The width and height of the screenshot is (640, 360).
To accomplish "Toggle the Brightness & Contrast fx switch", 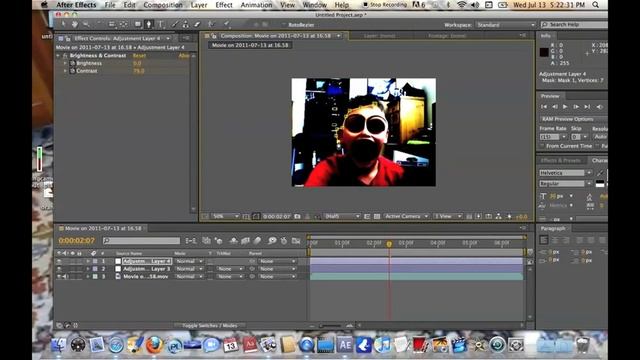I will click(65, 56).
